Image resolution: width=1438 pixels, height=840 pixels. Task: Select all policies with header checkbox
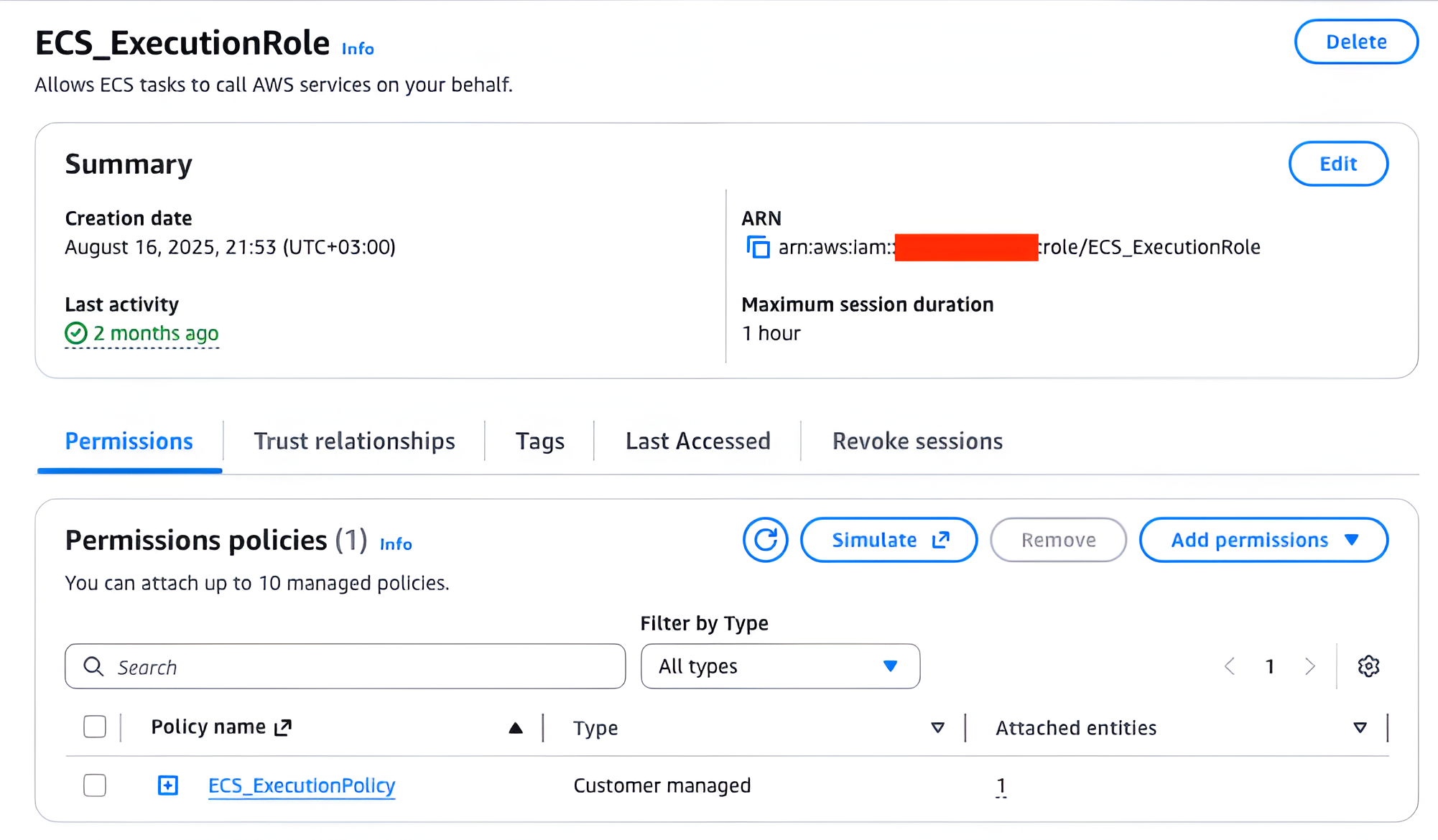coord(94,727)
